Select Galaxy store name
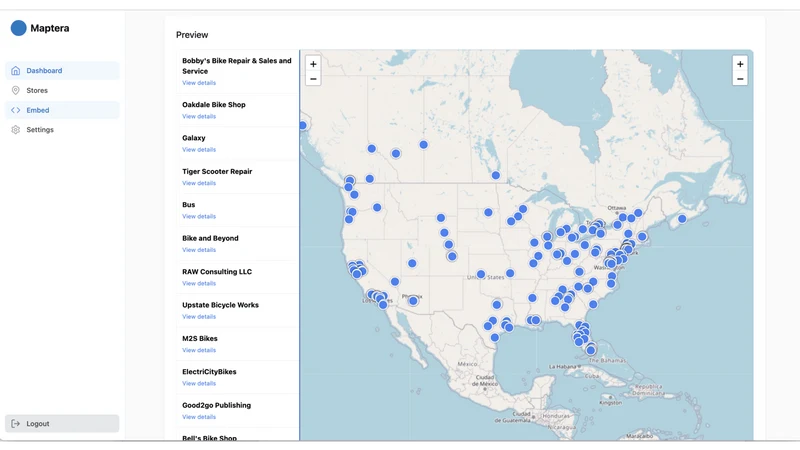 point(194,138)
